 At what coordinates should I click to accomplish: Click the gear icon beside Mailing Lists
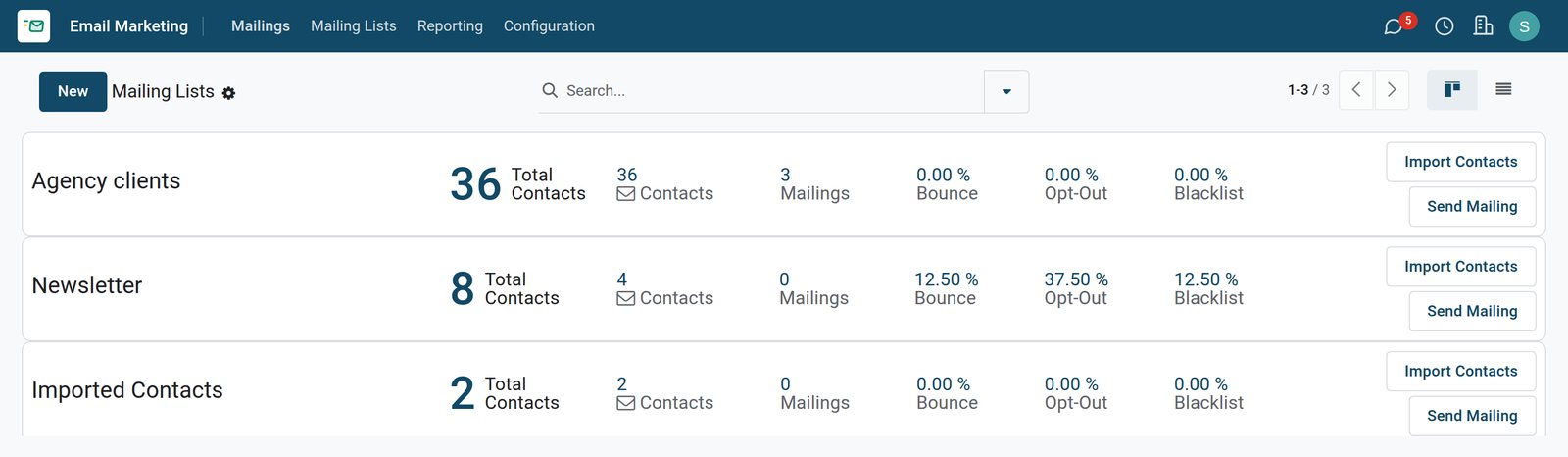tap(228, 93)
